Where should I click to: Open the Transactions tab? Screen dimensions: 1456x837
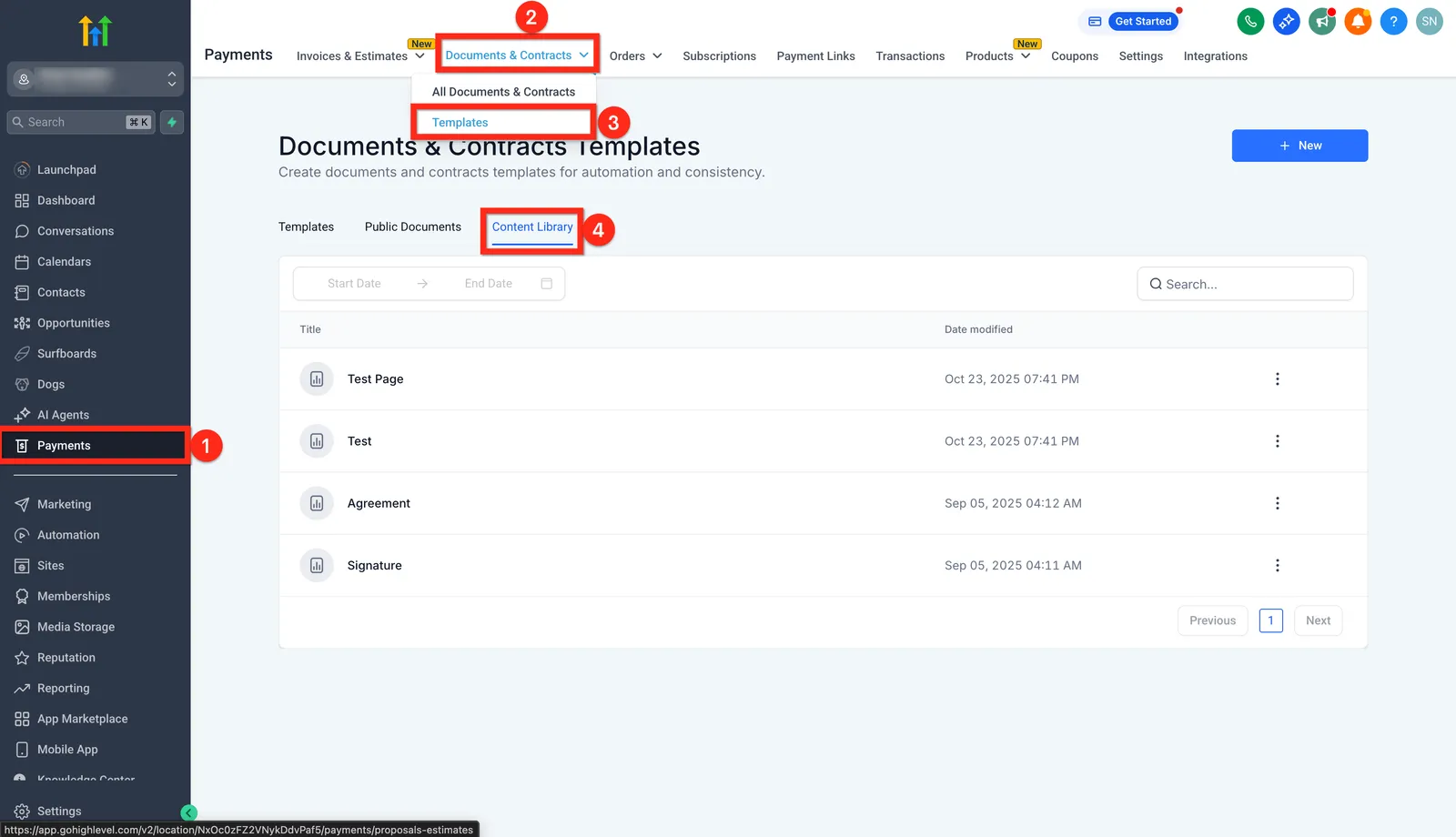910,55
